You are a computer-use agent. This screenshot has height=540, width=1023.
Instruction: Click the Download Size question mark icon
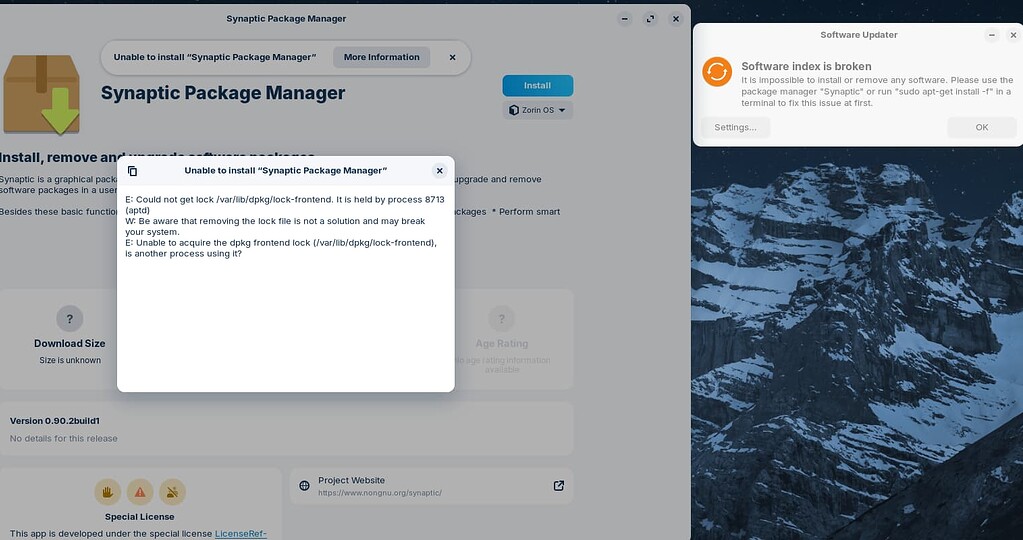[70, 319]
